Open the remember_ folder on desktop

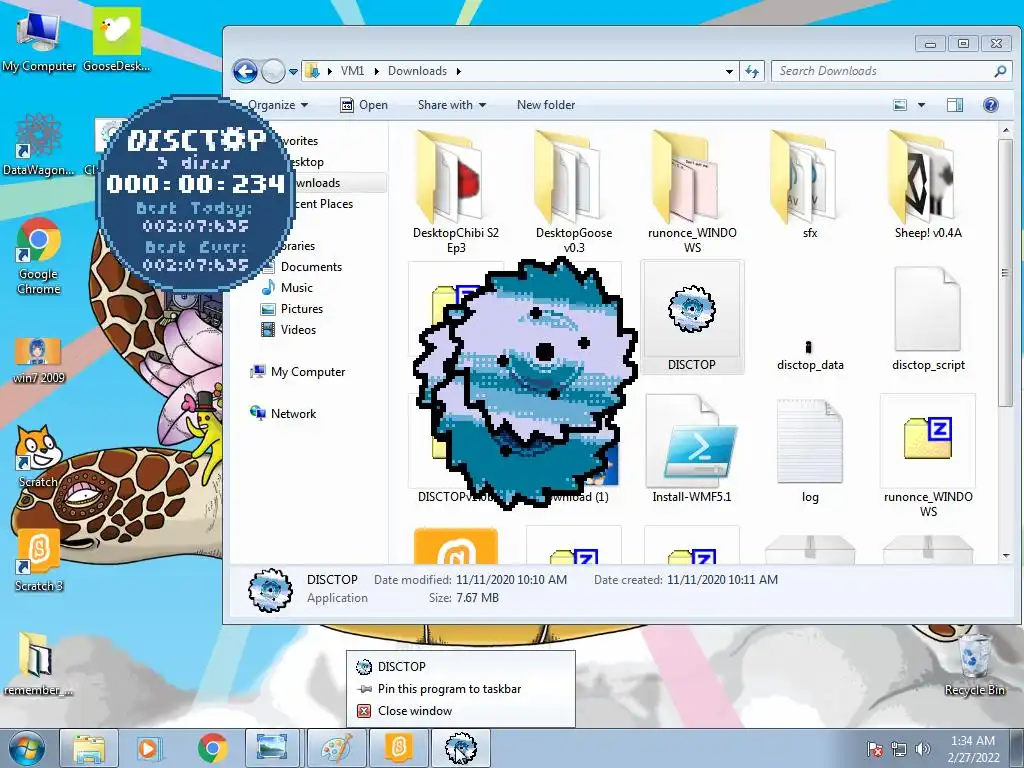[37, 664]
